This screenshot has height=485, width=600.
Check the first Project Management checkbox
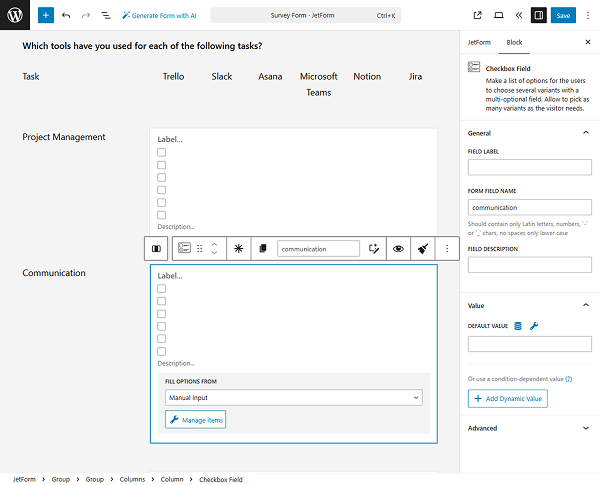pos(161,152)
